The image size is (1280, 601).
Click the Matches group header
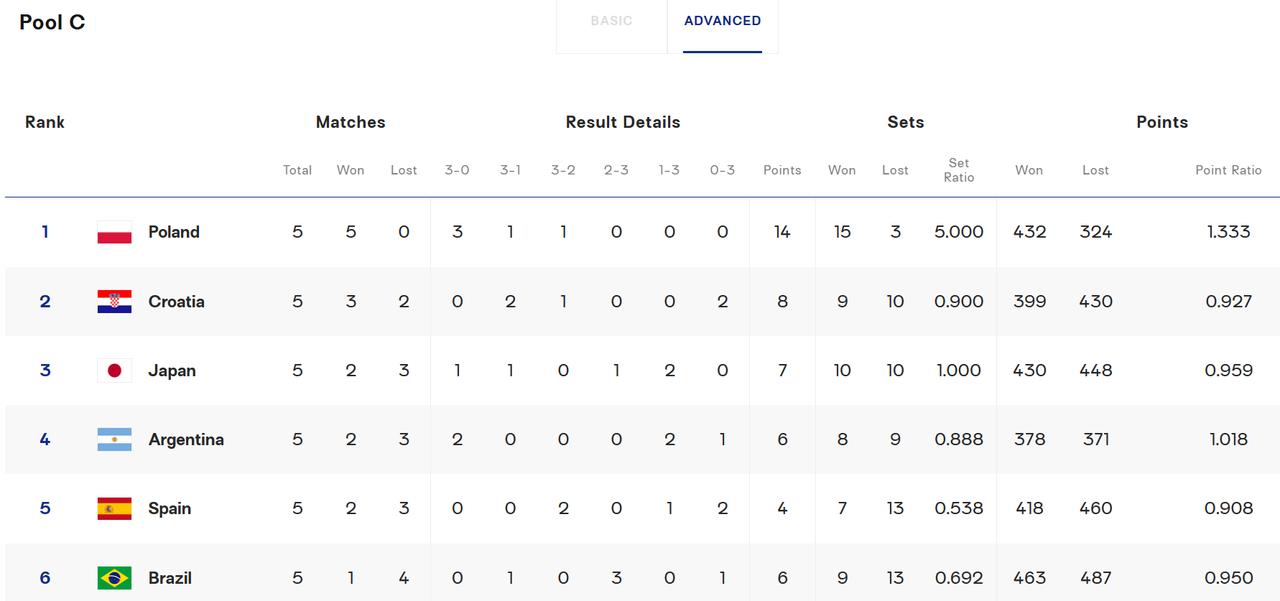350,122
